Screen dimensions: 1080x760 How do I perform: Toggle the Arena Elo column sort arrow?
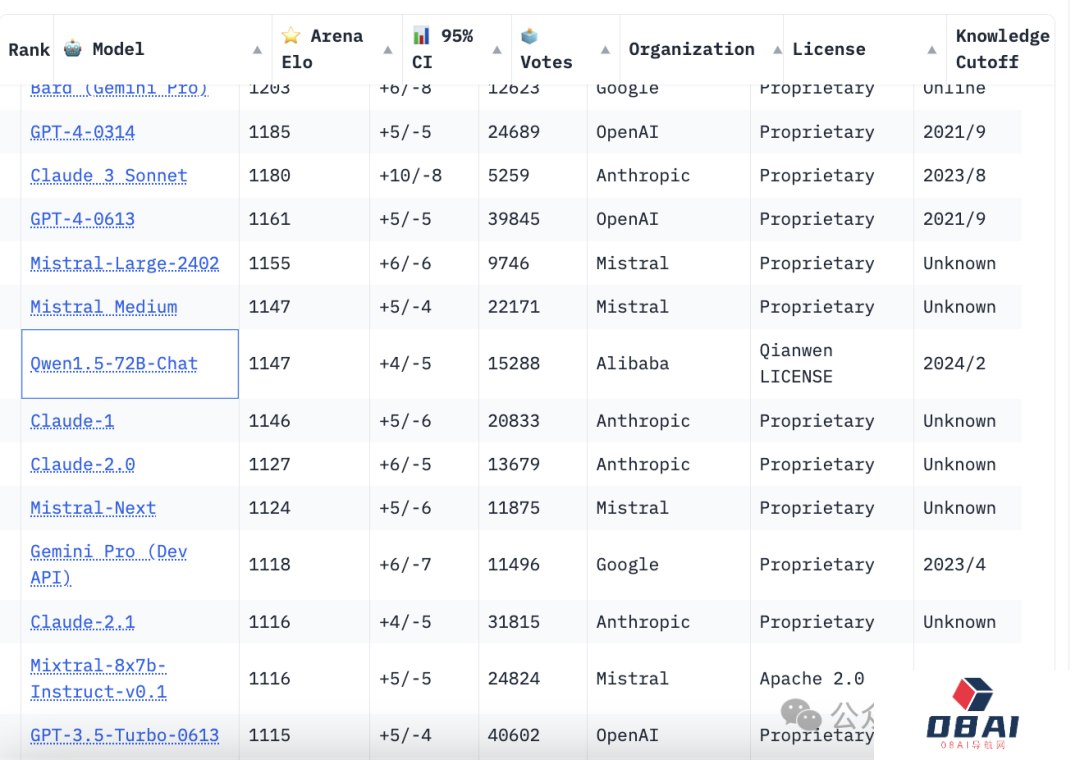click(x=388, y=50)
